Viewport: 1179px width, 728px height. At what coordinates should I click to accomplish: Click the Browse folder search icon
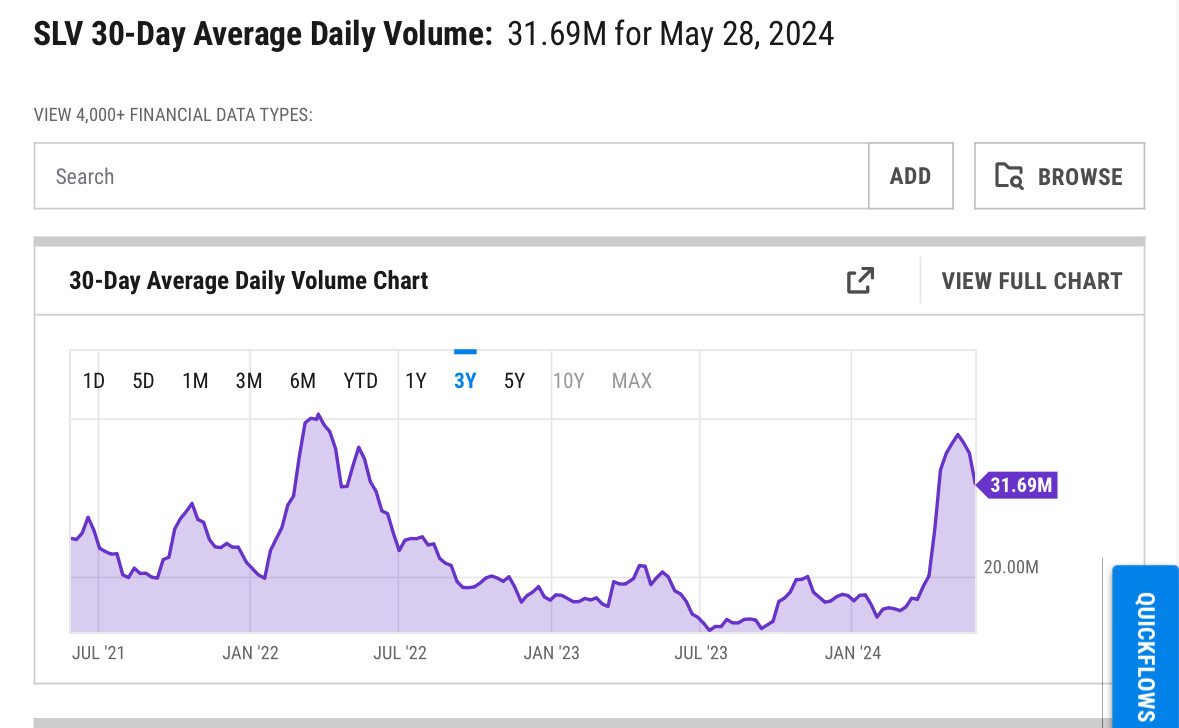[1009, 176]
